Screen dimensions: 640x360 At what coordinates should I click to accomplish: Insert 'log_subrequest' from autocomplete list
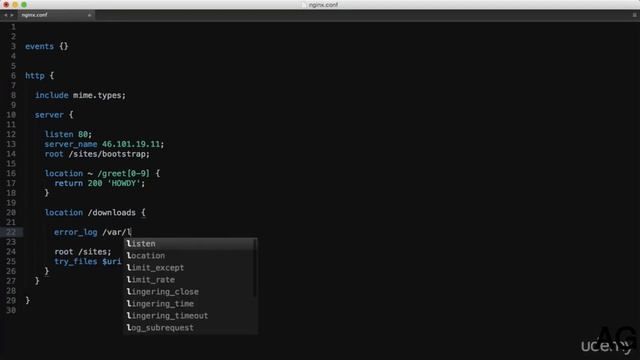click(x=190, y=328)
